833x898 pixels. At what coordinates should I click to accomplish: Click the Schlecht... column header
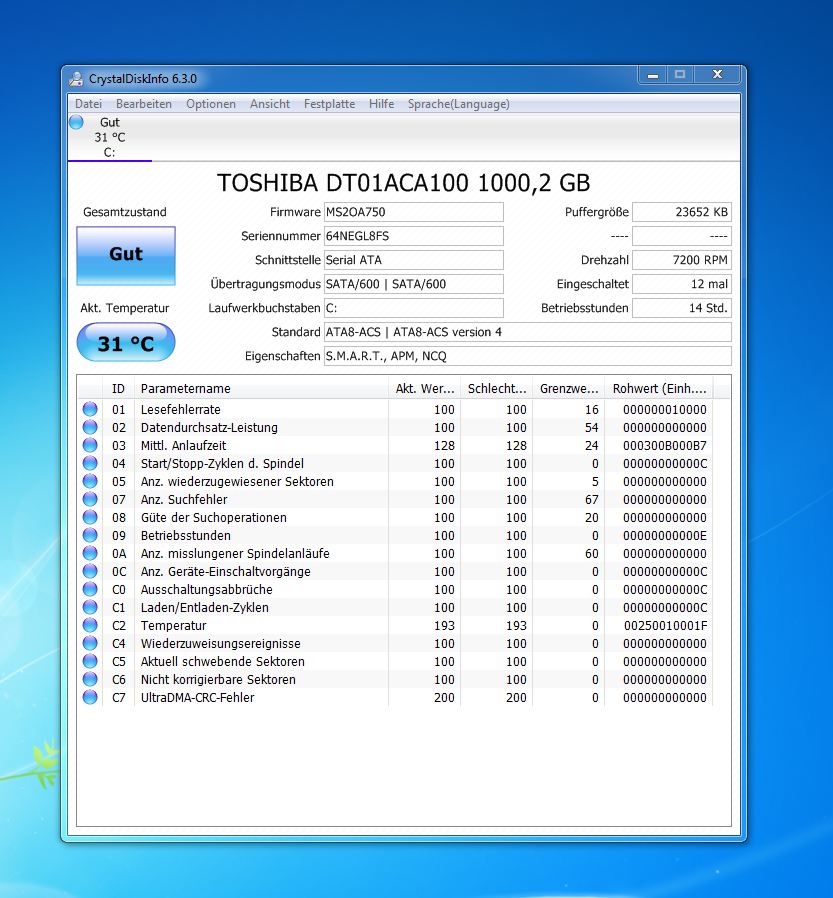[x=497, y=388]
